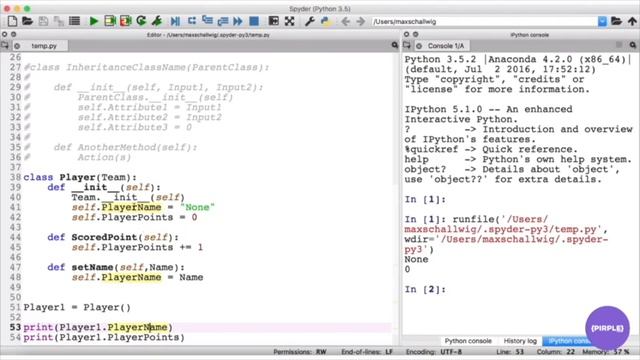
Task: Click the End-of-lines: LF status entry
Action: [367, 352]
